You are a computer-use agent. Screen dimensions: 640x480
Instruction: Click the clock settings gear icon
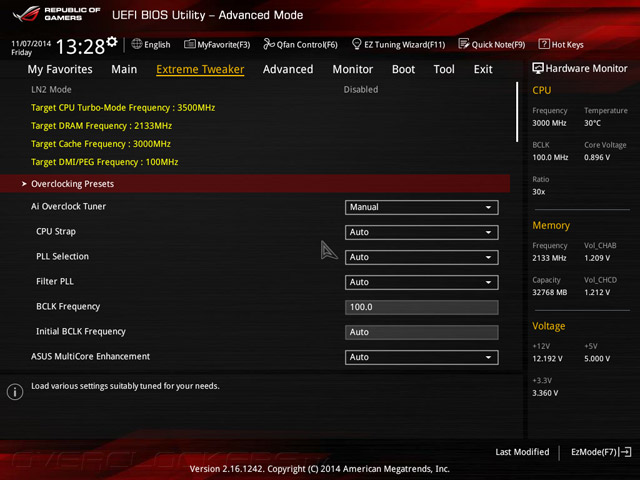[112, 42]
